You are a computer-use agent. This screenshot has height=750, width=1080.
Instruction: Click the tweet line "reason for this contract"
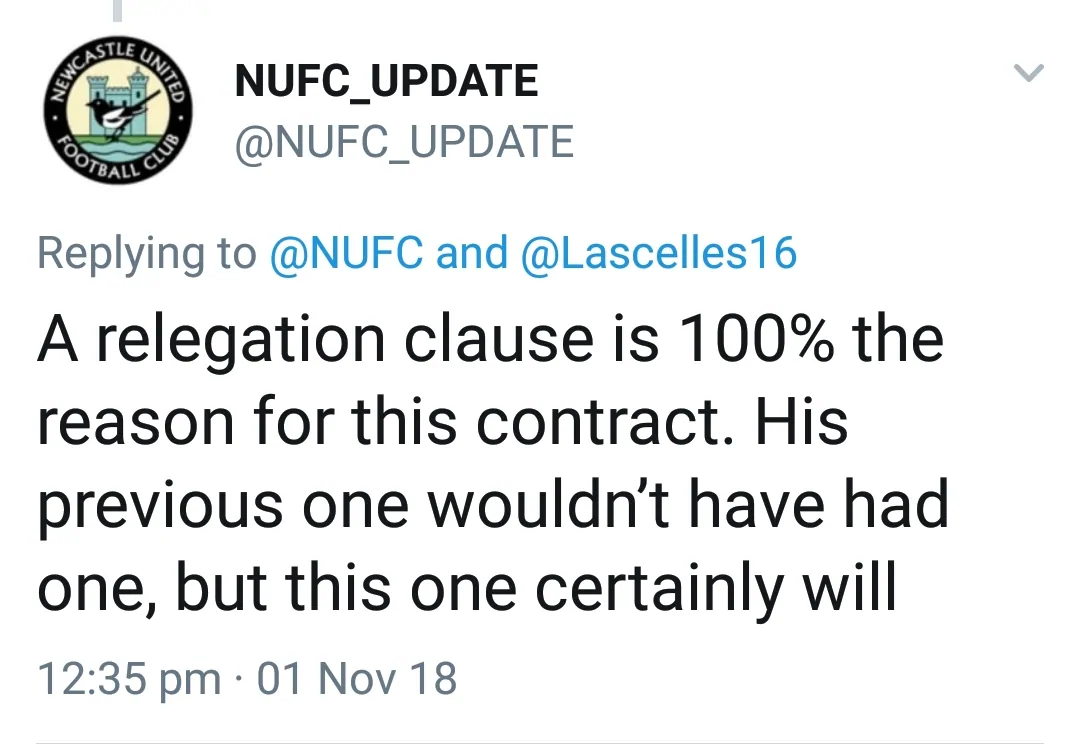(443, 421)
